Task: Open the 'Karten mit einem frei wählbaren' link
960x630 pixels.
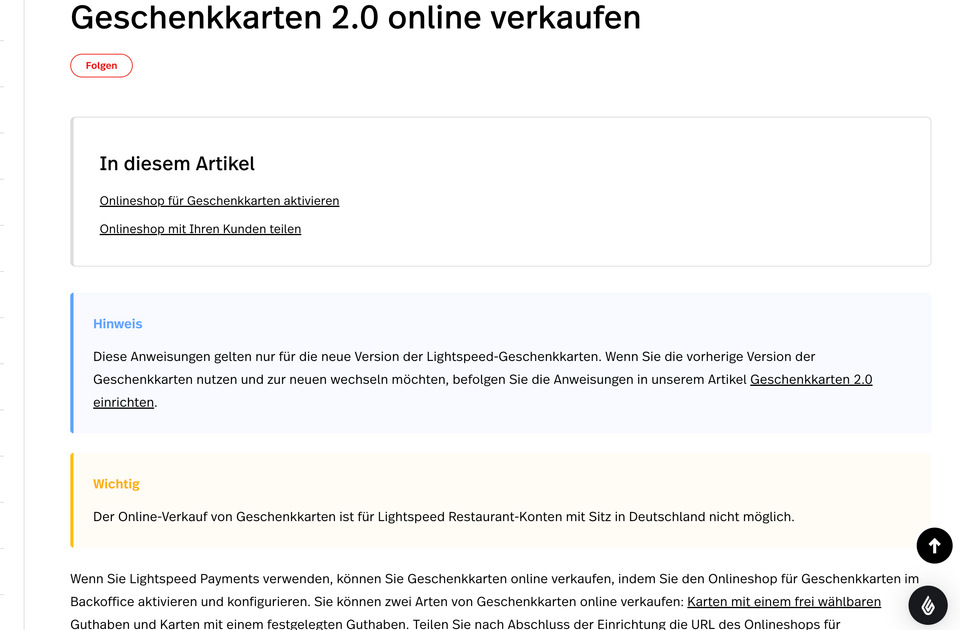Action: click(x=784, y=601)
